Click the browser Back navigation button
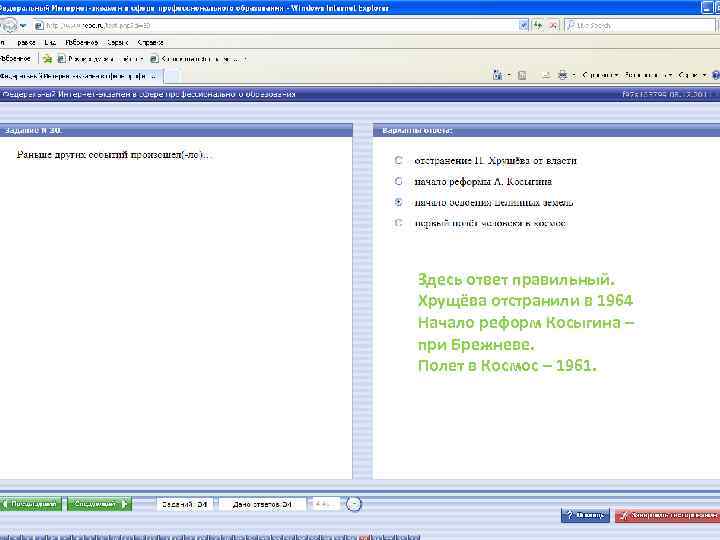Viewport: 720px width, 540px height. click(x=9, y=25)
